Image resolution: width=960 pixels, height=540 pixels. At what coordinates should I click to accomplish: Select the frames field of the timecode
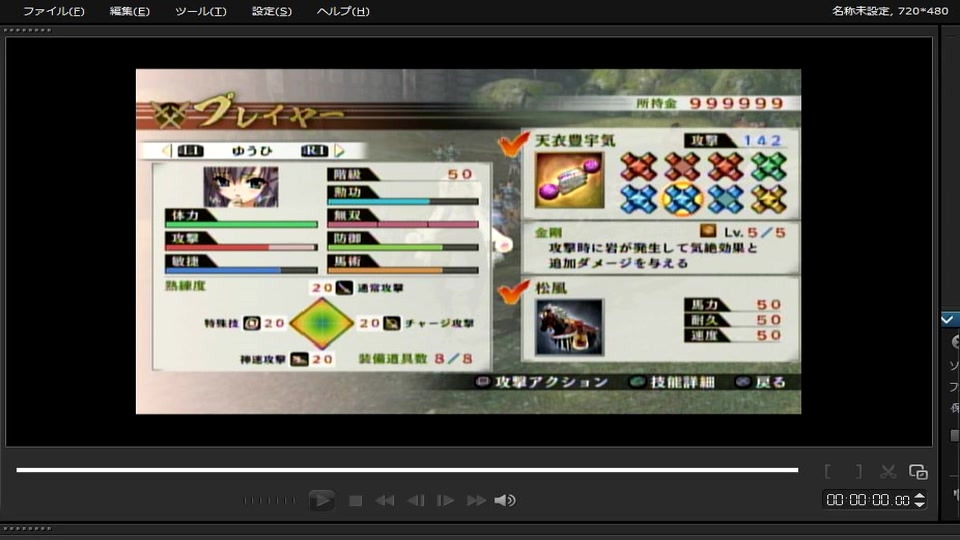(902, 500)
